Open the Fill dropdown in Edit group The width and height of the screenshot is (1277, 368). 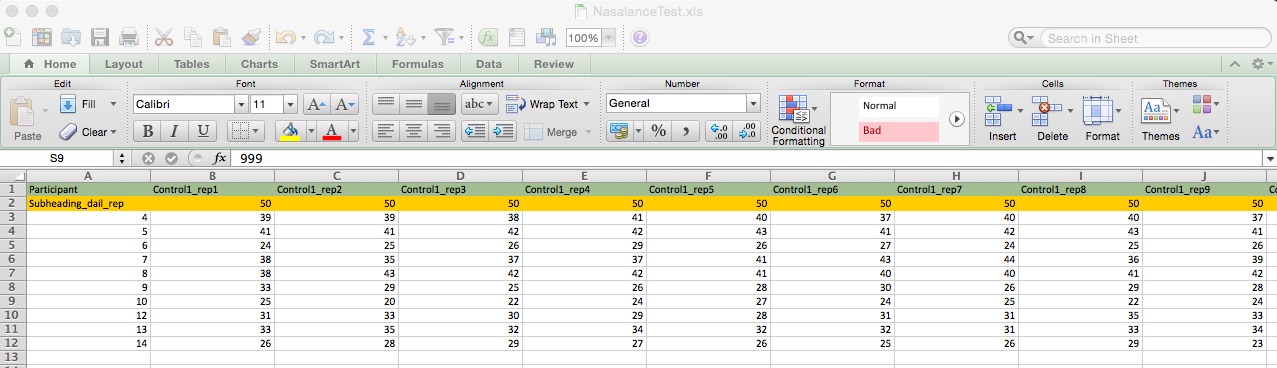coord(113,104)
